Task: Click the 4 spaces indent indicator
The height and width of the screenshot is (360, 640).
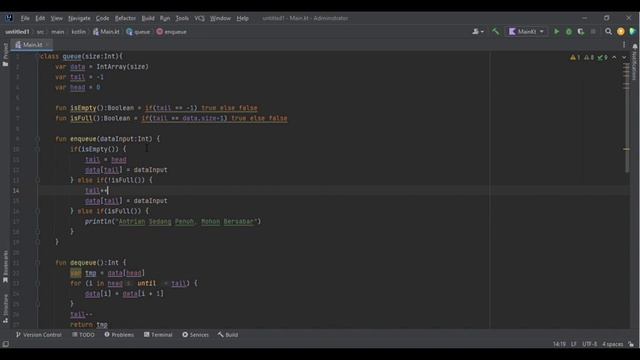Action: (613, 344)
